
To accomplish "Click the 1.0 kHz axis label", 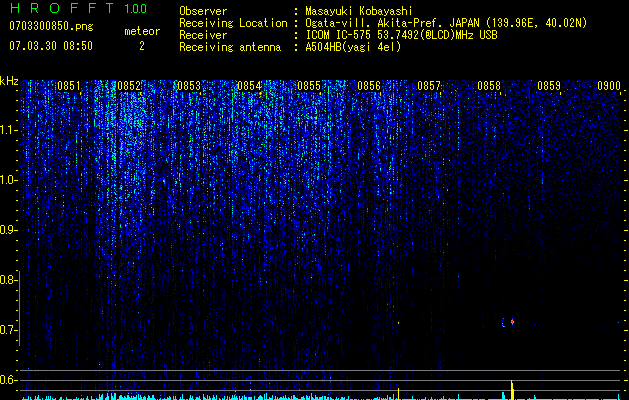I will tap(8, 180).
